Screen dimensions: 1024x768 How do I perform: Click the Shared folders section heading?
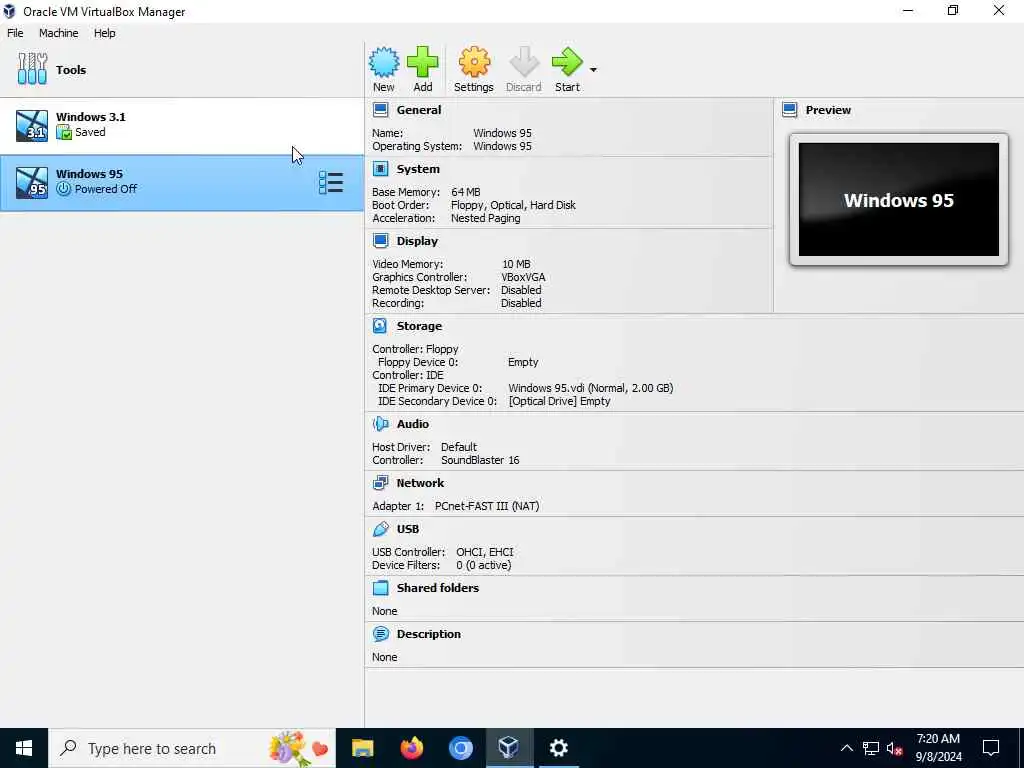coord(438,588)
